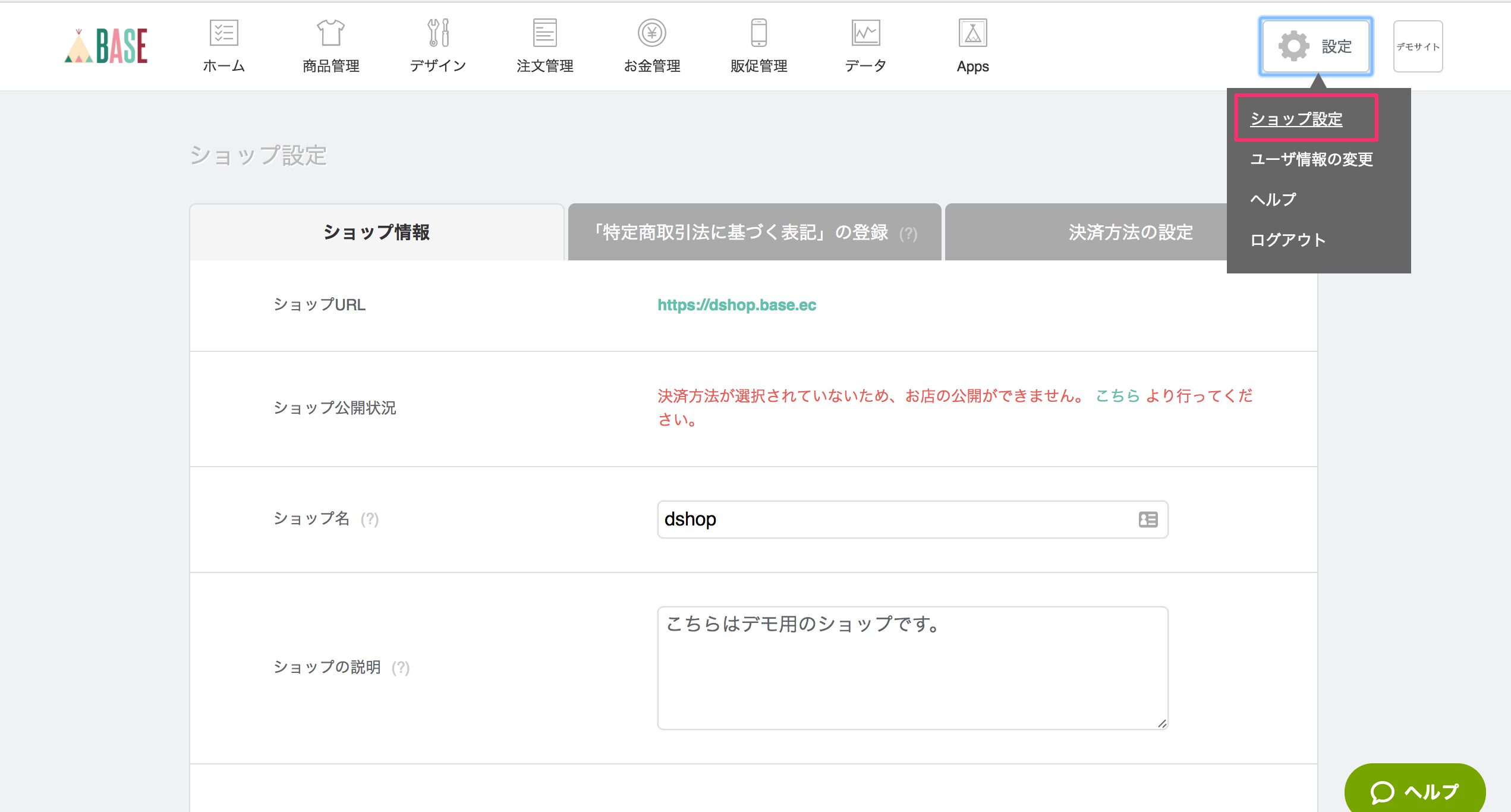Open the dshop.base.ec shop URL link

point(736,305)
